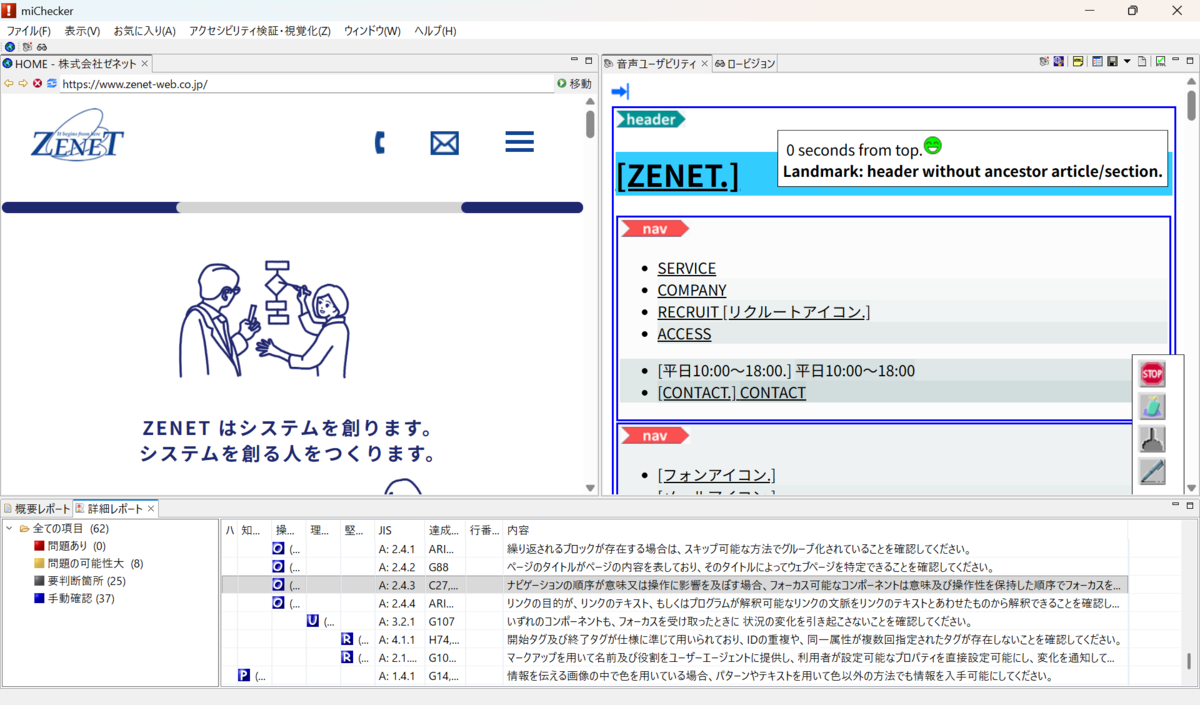This screenshot has width=1200, height=705.
Task: Click the table view icon in voice panel toolbar
Action: click(1097, 62)
